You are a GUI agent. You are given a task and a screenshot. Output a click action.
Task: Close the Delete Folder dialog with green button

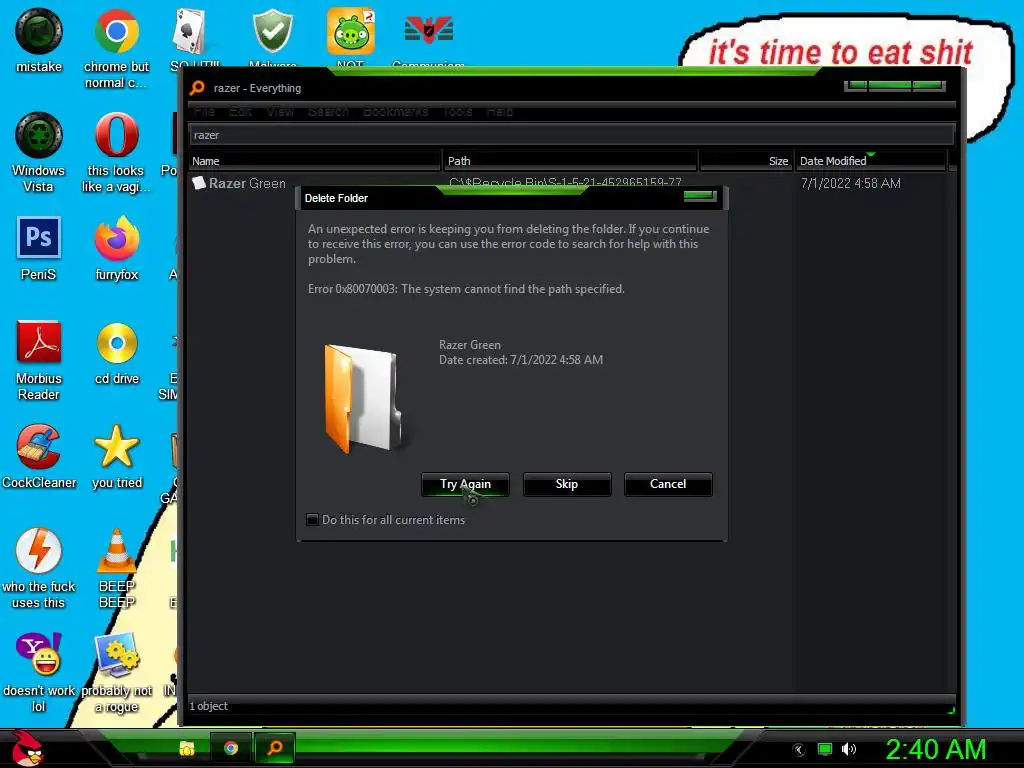click(x=699, y=195)
